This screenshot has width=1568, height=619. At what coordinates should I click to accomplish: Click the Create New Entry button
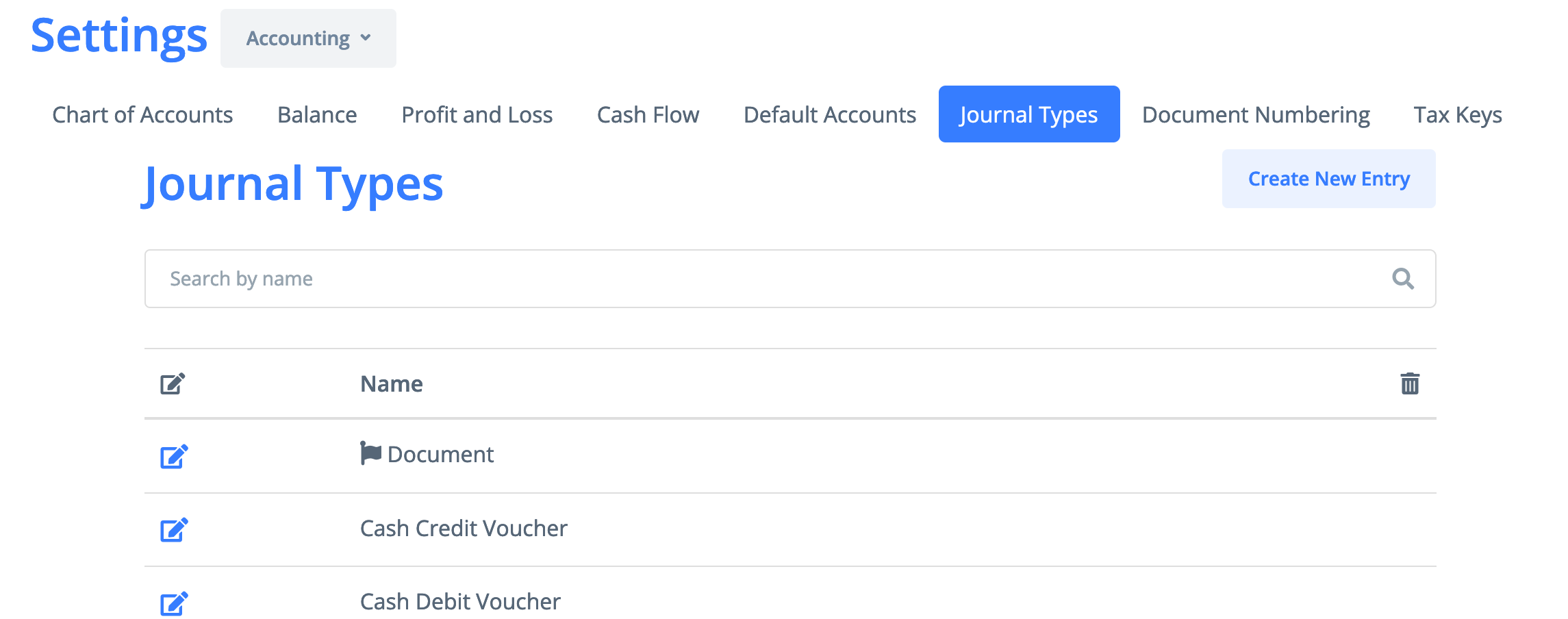tap(1328, 179)
